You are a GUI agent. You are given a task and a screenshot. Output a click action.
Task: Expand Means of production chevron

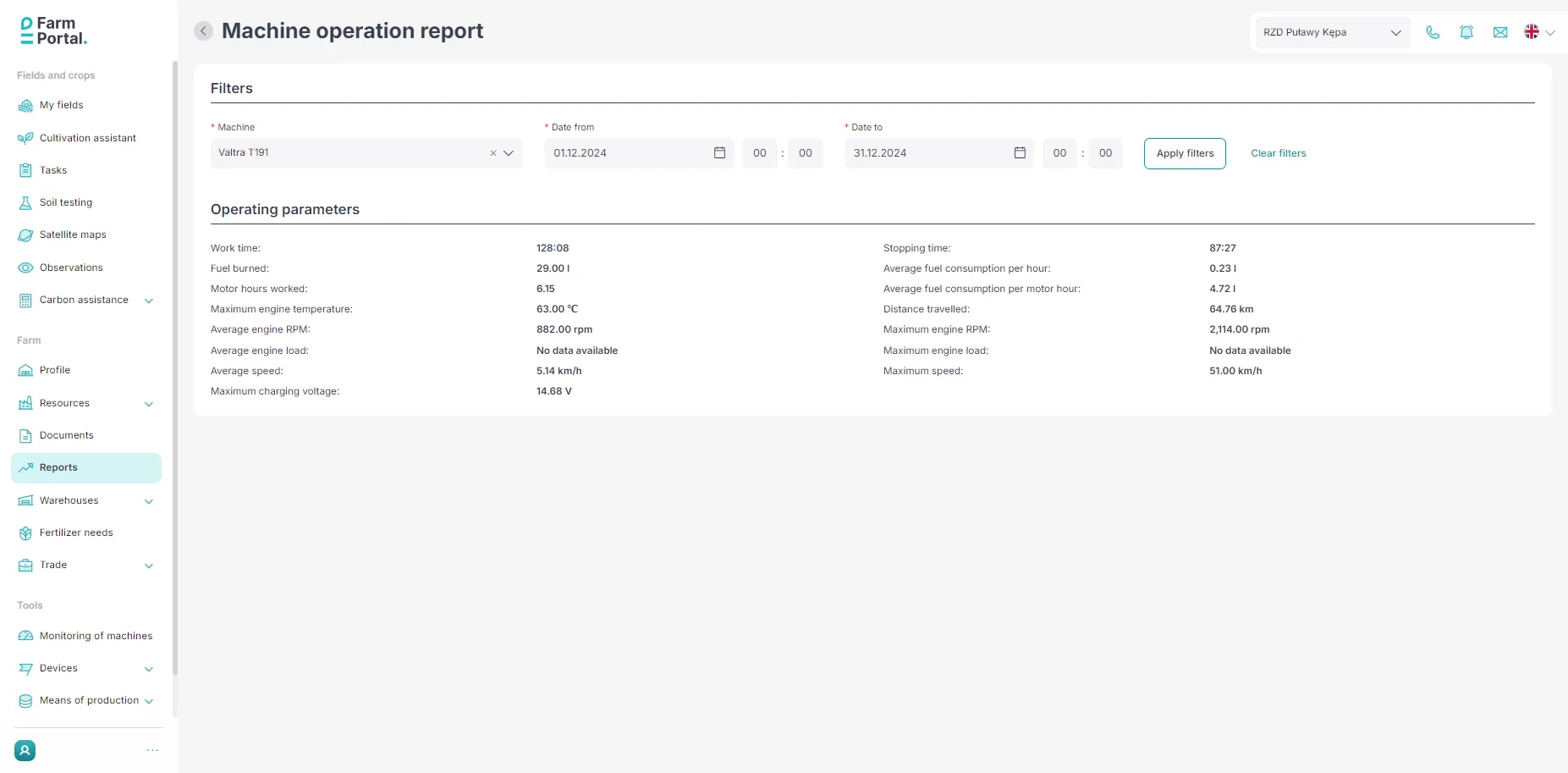tap(149, 701)
